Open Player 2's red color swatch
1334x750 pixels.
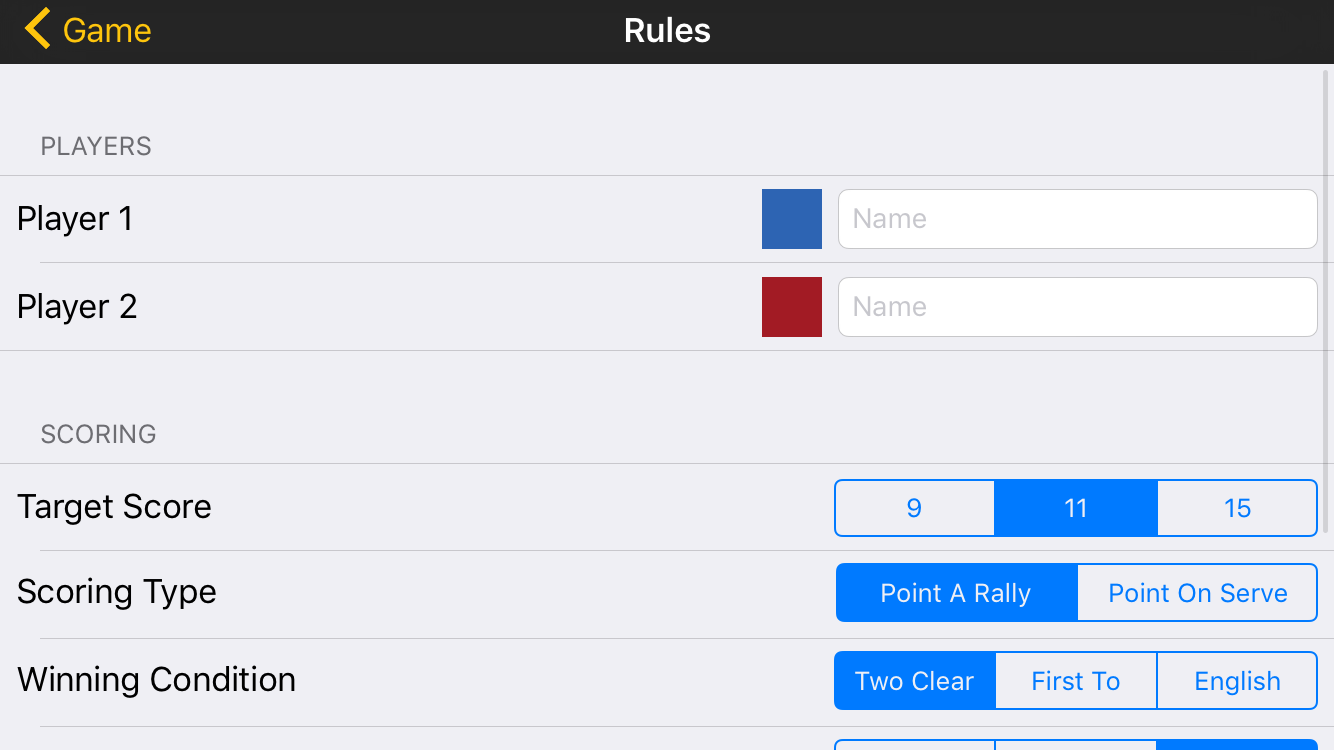click(791, 307)
